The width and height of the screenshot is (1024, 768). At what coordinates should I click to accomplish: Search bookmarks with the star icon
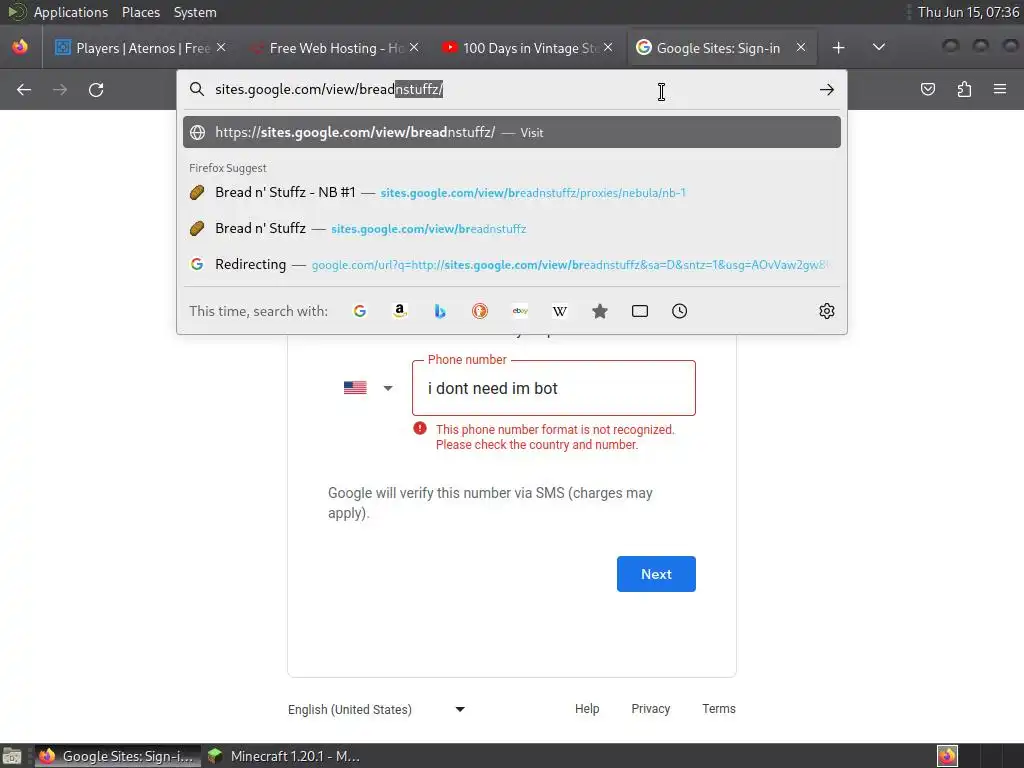point(600,312)
